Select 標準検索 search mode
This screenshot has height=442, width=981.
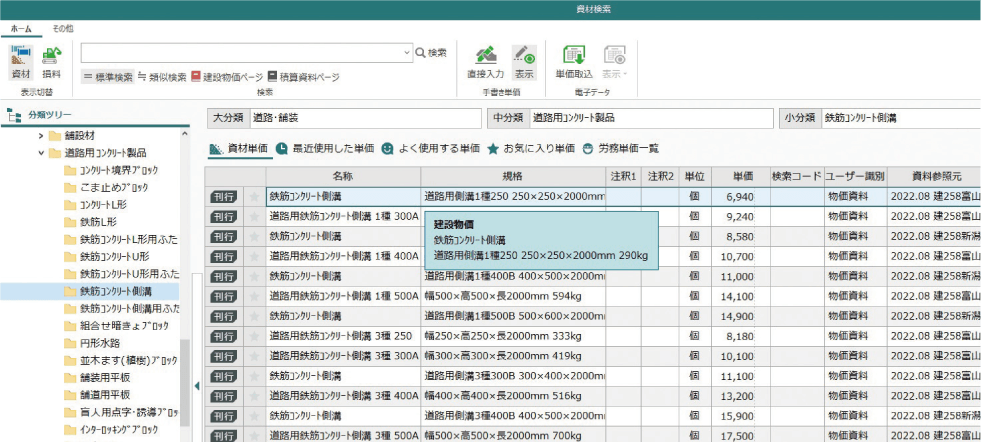tap(108, 77)
